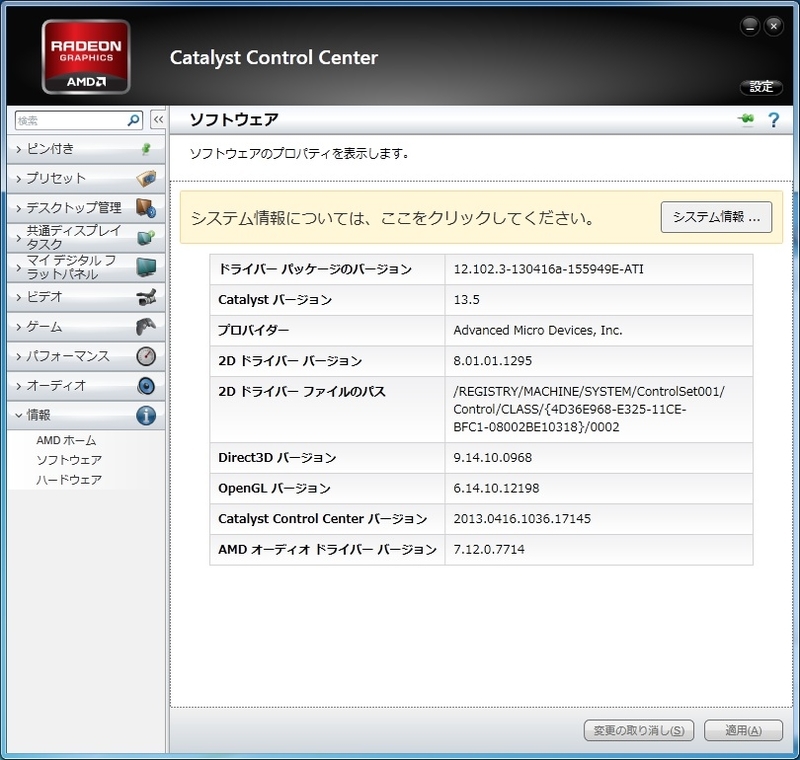Image resolution: width=800 pixels, height=760 pixels.
Task: Click the 変更の取り消し(S) button
Action: tap(638, 730)
